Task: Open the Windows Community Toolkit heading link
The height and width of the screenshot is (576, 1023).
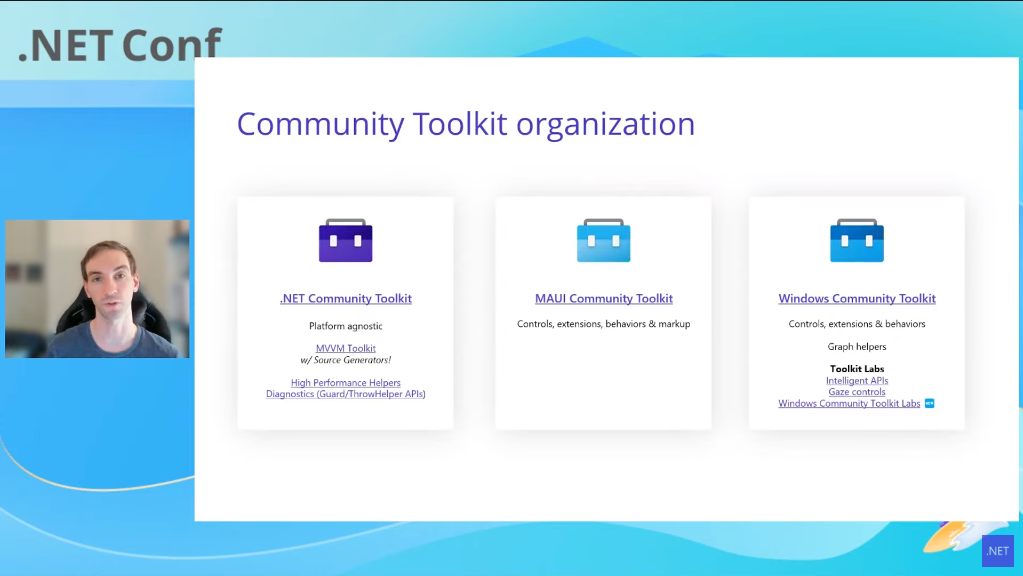Action: [x=857, y=298]
